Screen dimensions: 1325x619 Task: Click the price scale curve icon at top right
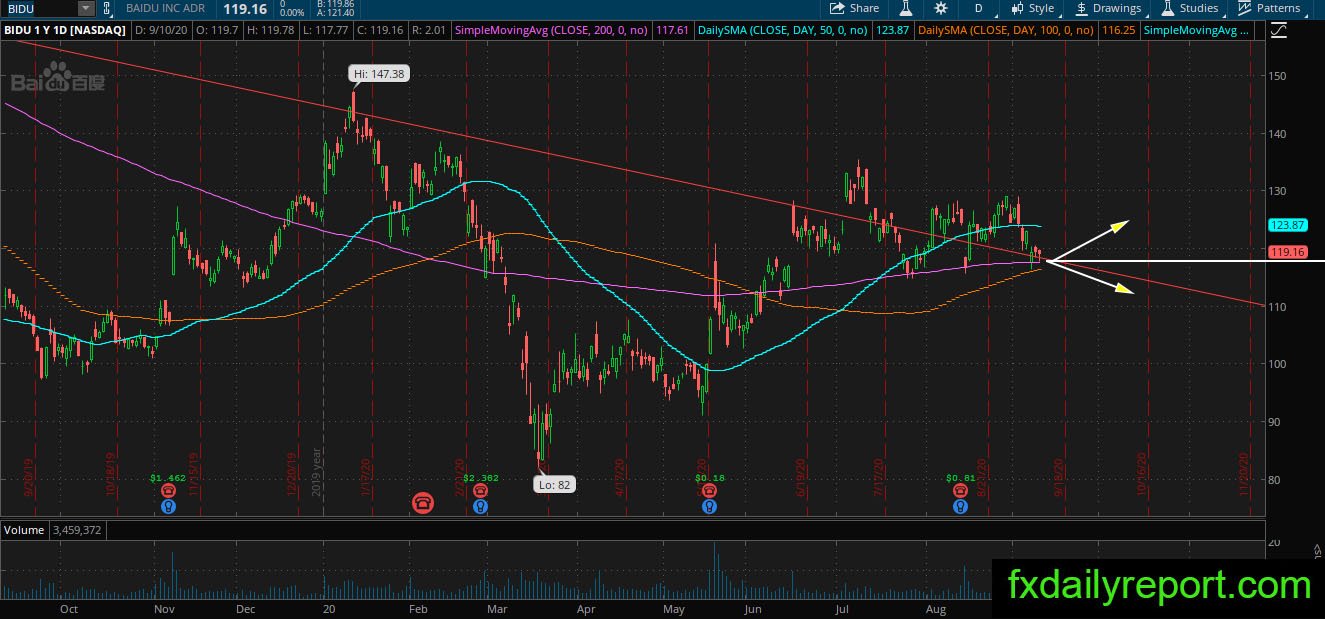pos(1278,31)
